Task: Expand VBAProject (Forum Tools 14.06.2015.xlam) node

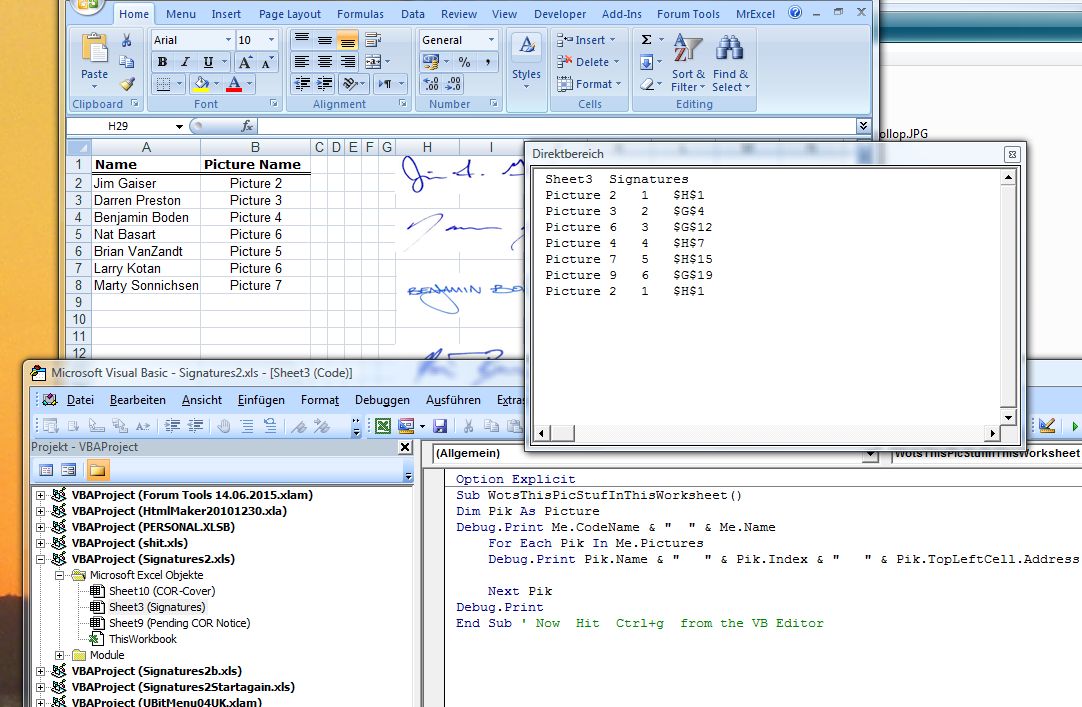Action: [40, 495]
